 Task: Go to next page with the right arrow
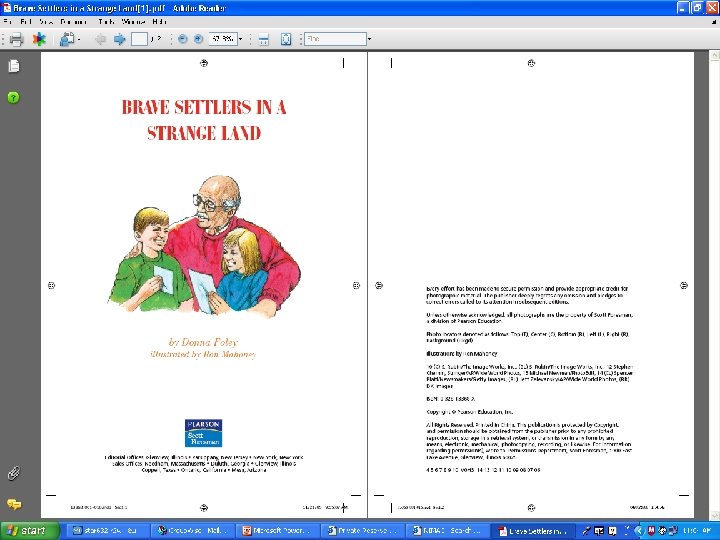pos(120,39)
